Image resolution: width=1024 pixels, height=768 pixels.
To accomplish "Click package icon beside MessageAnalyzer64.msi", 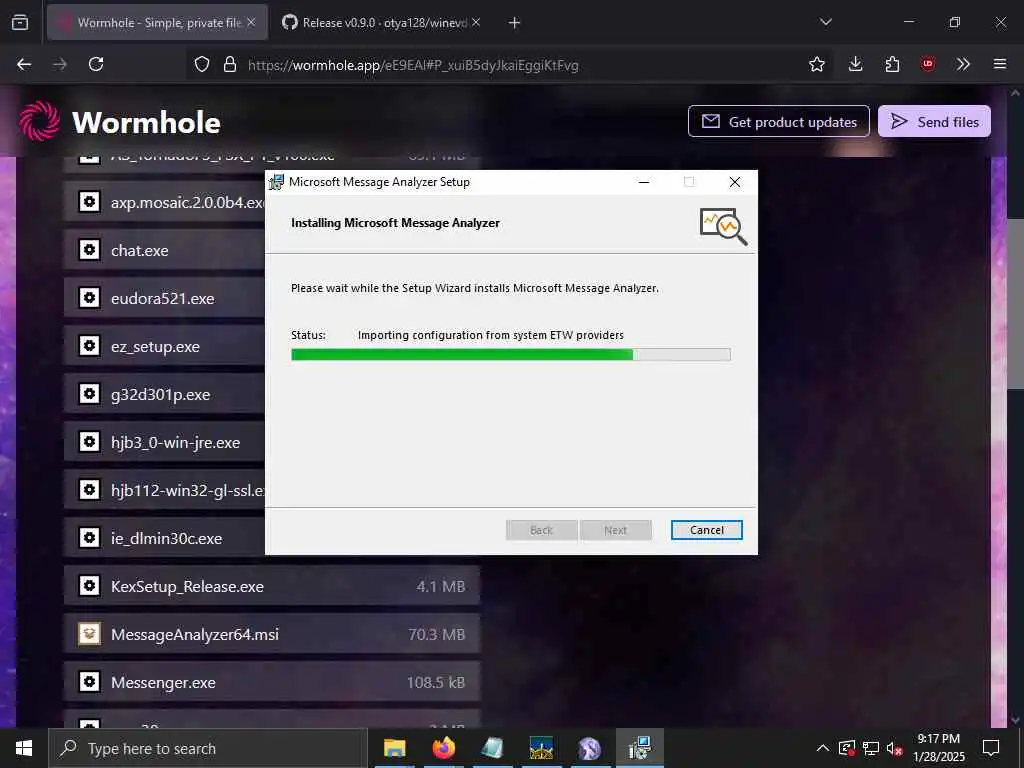I will pos(89,633).
